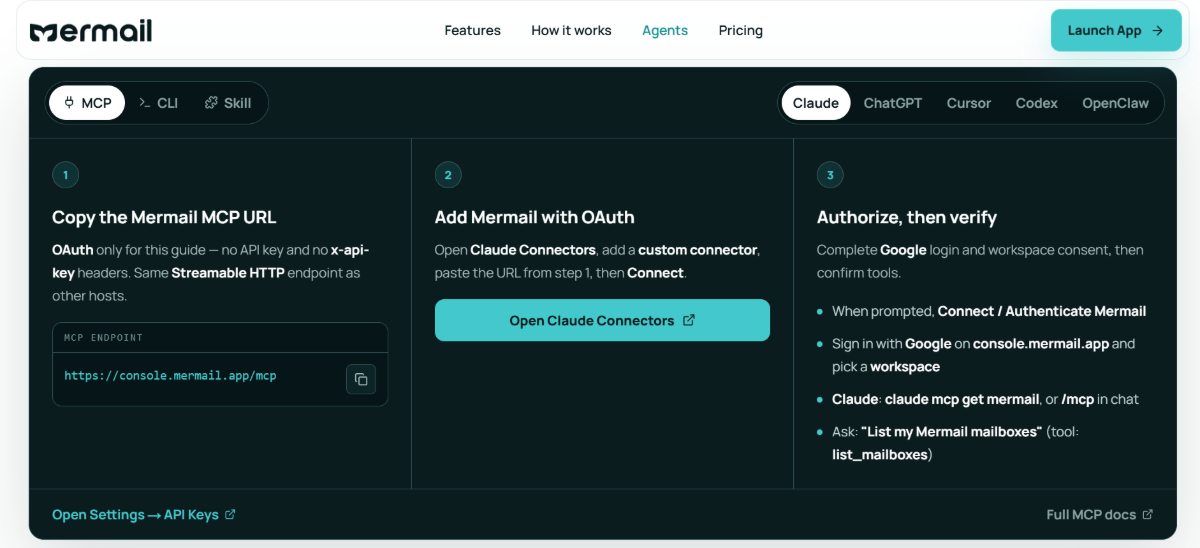Click the Launch App button
Screen dimensions: 1200x548
coord(1116,30)
